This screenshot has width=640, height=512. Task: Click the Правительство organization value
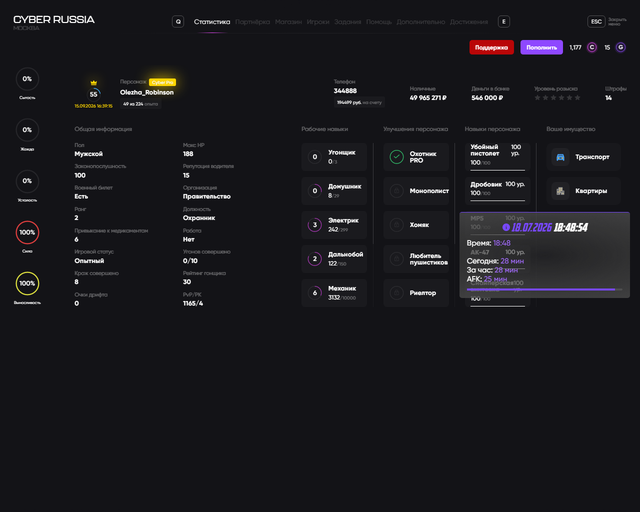[207, 197]
